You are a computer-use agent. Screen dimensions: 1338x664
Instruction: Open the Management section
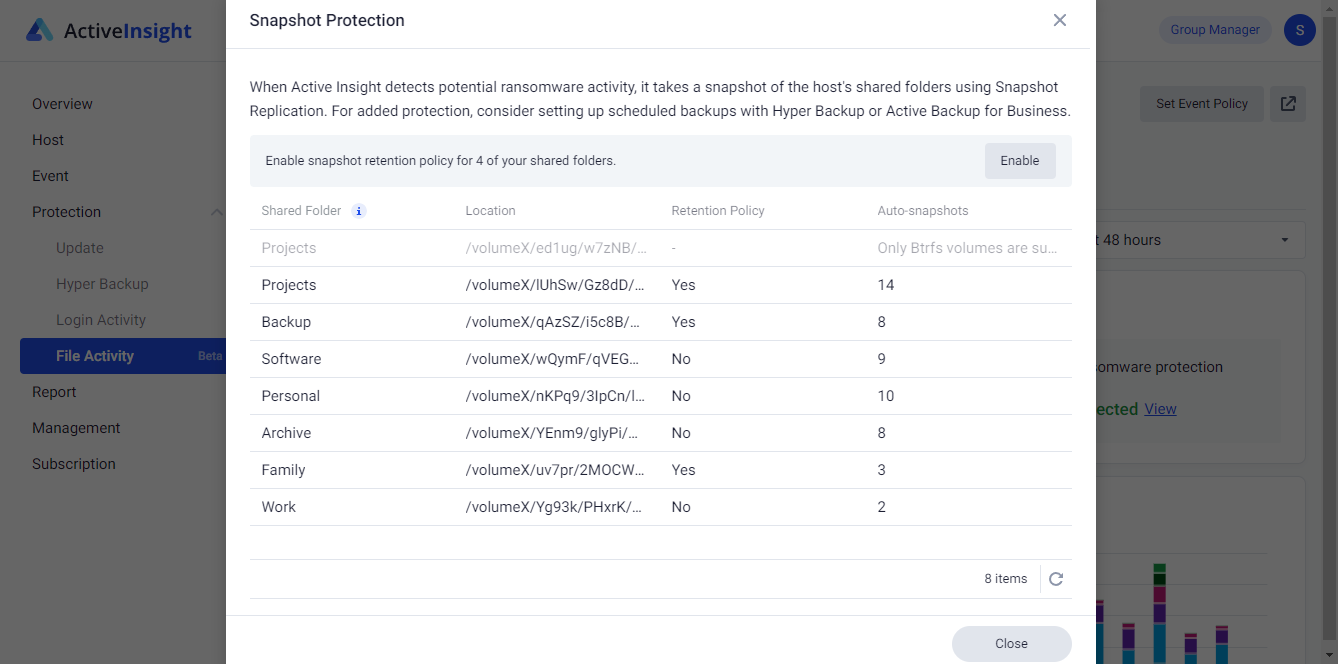(76, 428)
